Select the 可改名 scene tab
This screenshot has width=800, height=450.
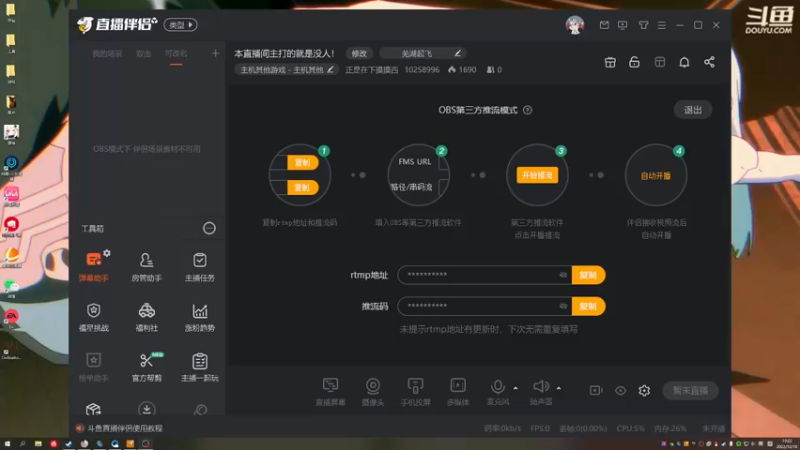pos(176,54)
